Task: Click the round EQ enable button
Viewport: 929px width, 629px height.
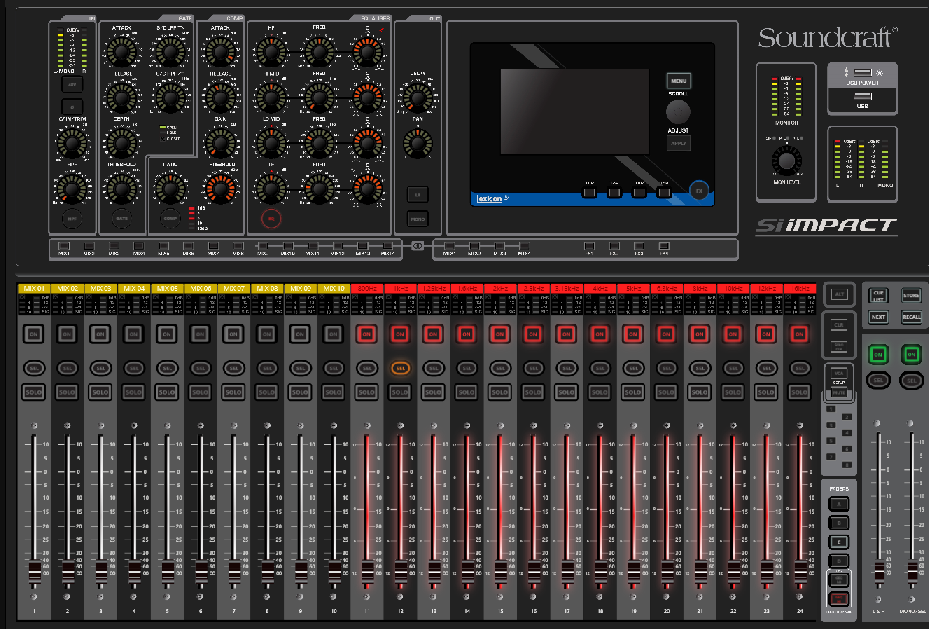Action: click(271, 219)
